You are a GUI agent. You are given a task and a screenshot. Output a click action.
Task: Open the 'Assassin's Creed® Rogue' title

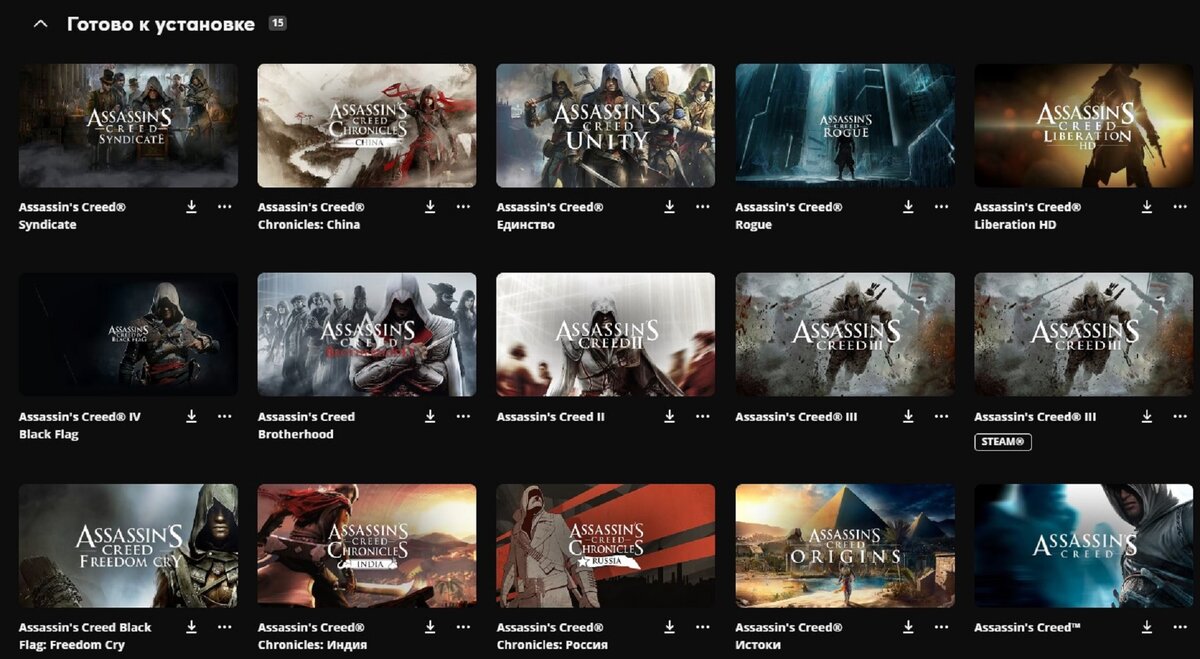coord(789,216)
